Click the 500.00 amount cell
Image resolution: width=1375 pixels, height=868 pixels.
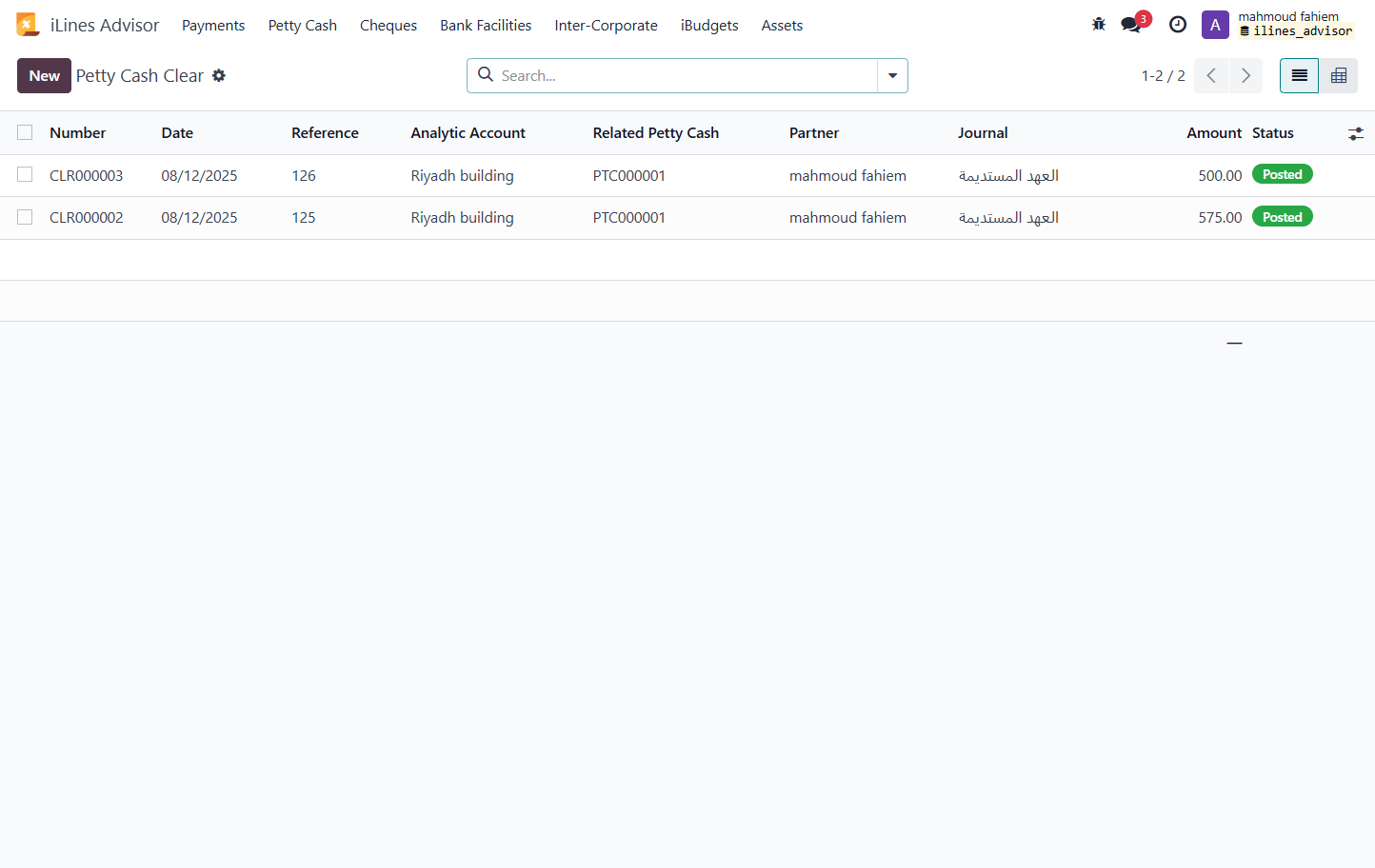pos(1221,175)
